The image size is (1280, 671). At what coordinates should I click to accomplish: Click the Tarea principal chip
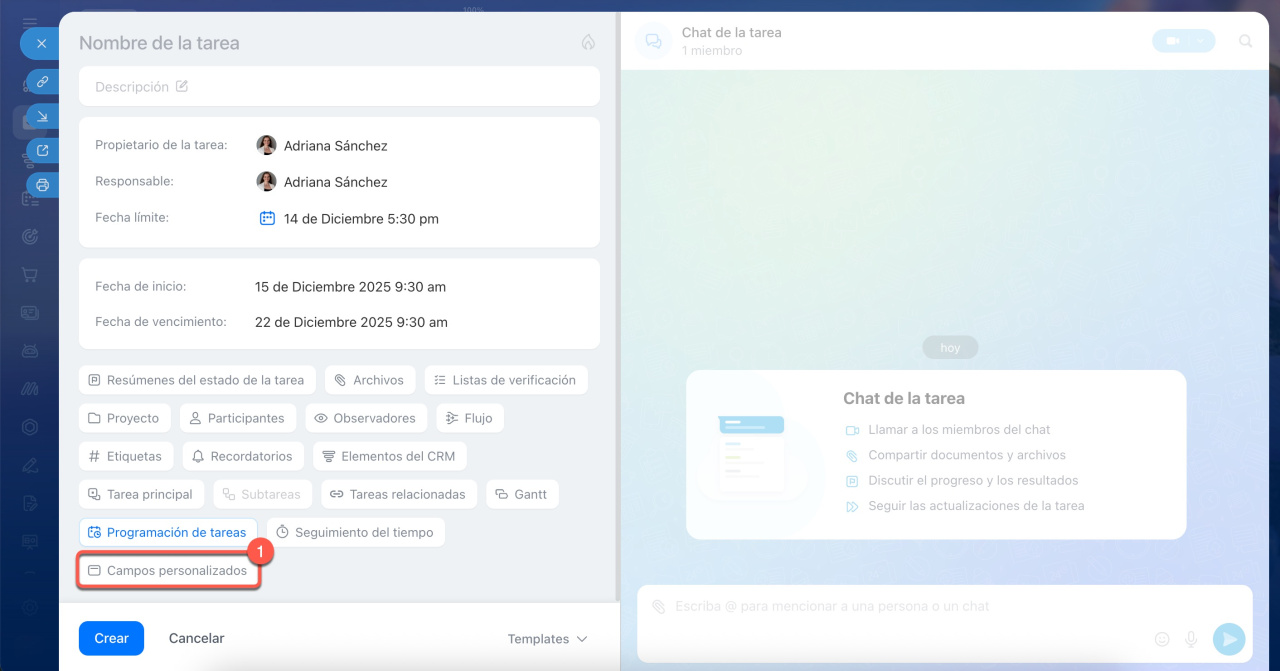[142, 494]
